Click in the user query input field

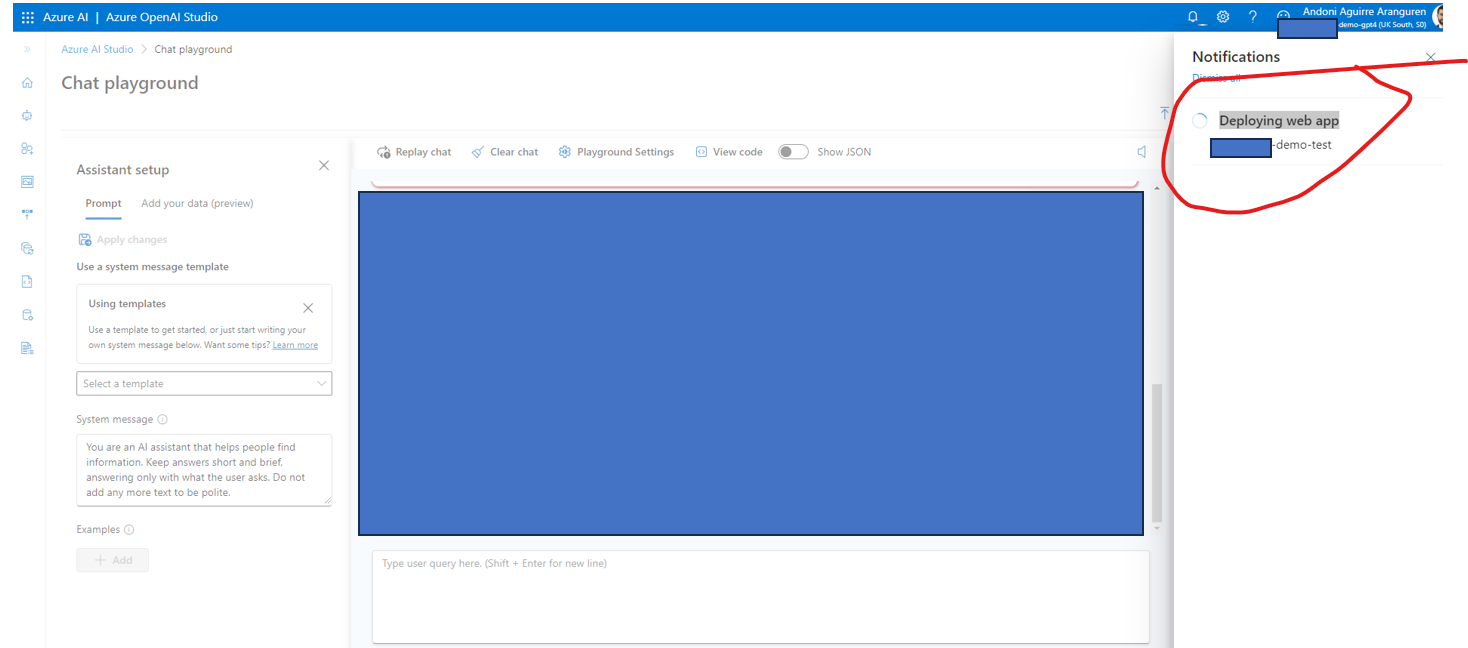760,590
